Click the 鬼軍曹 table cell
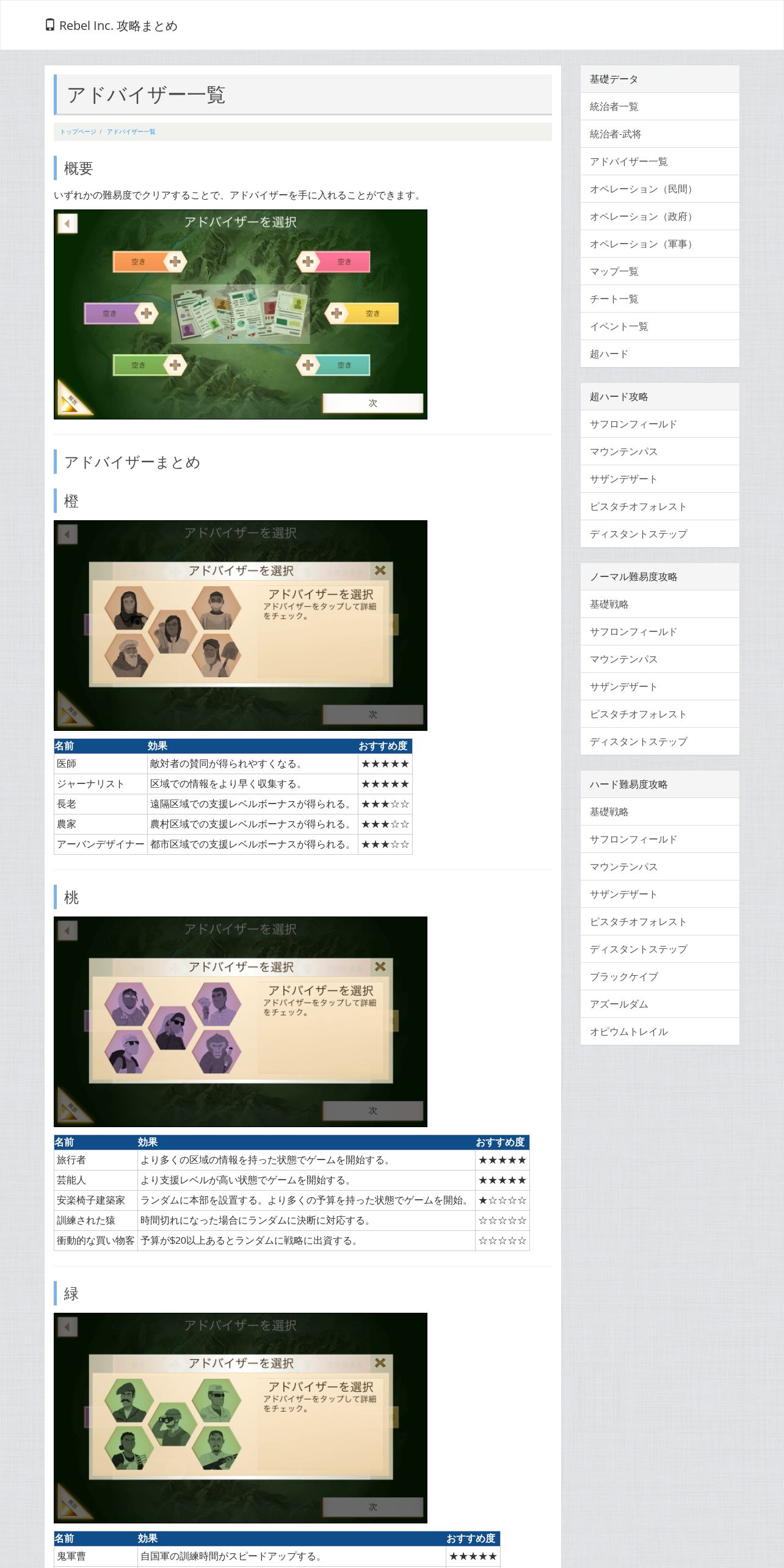Screen dimensions: 784x1568 96,1556
